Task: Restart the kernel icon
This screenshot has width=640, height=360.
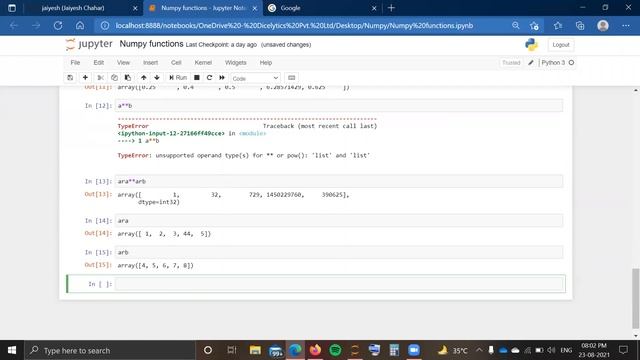Action: tap(209, 78)
